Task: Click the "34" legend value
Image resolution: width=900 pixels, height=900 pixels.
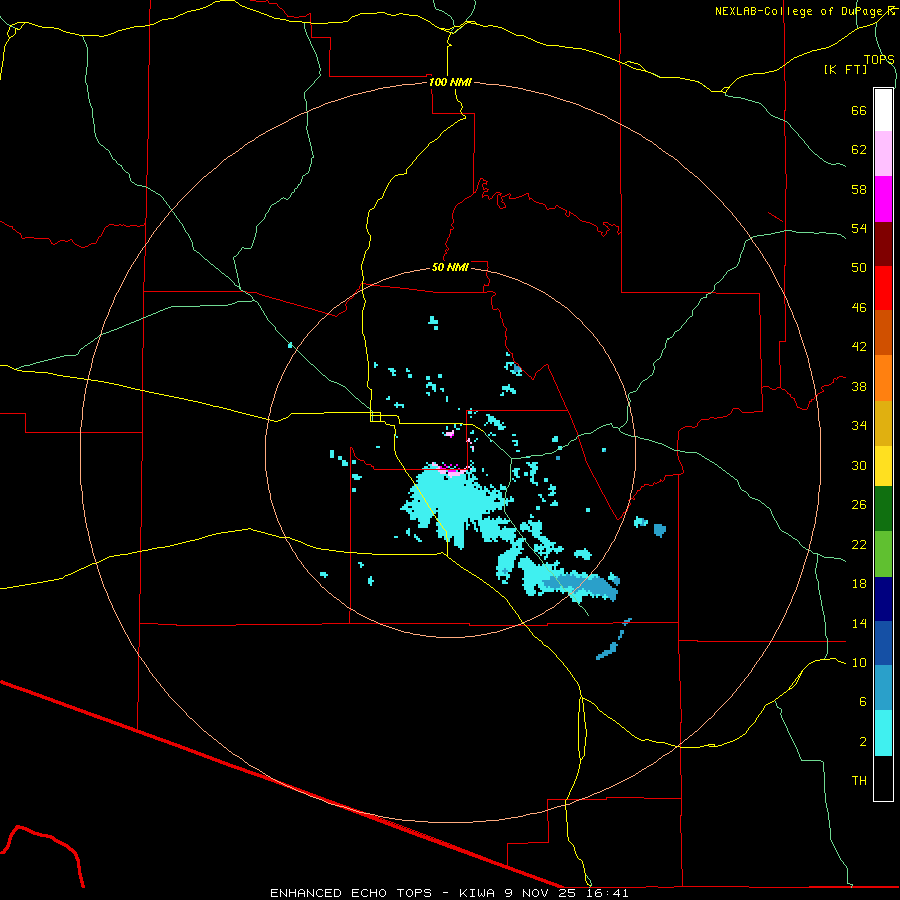Action: point(859,425)
